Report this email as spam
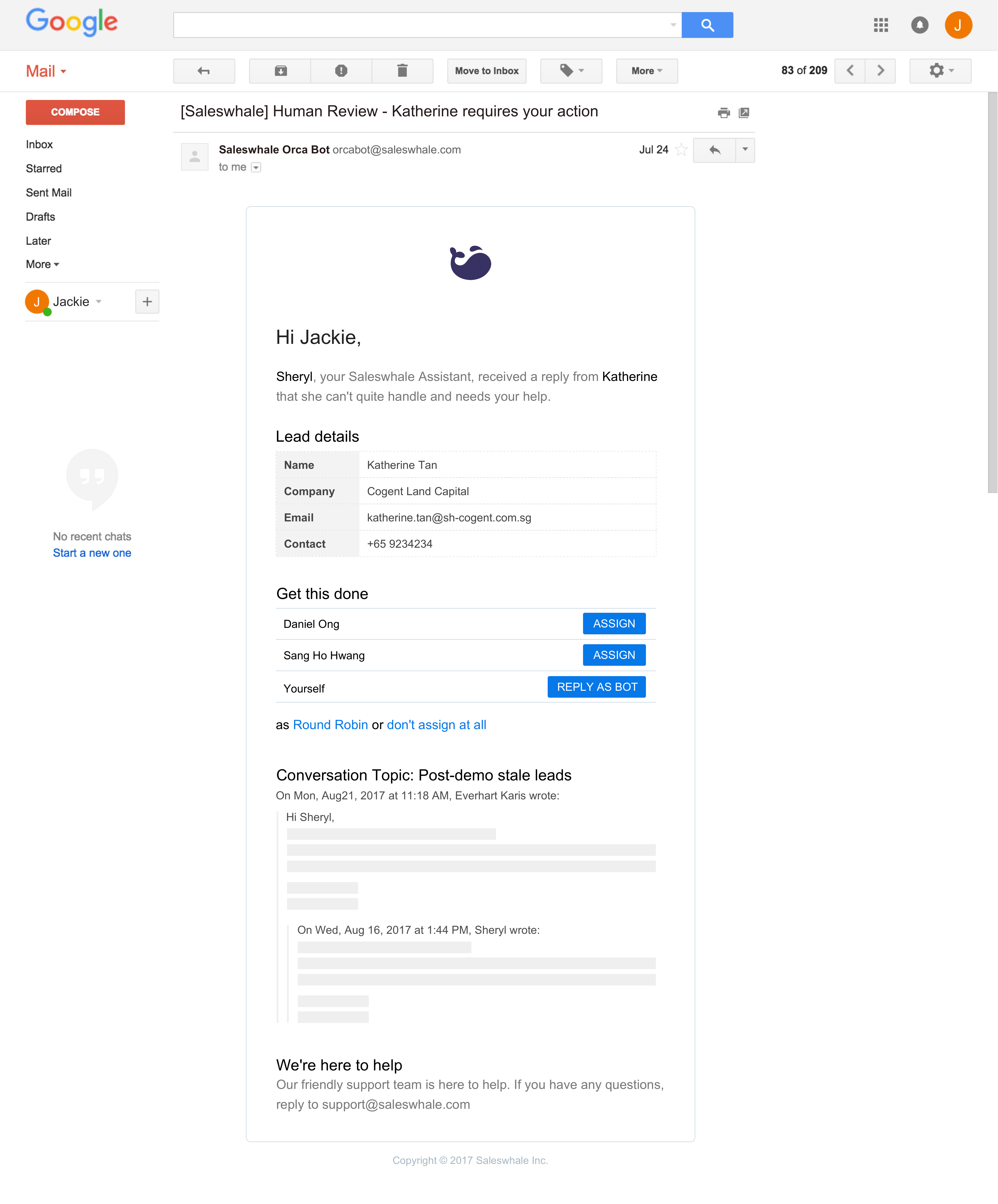Image resolution: width=998 pixels, height=1204 pixels. coord(341,71)
